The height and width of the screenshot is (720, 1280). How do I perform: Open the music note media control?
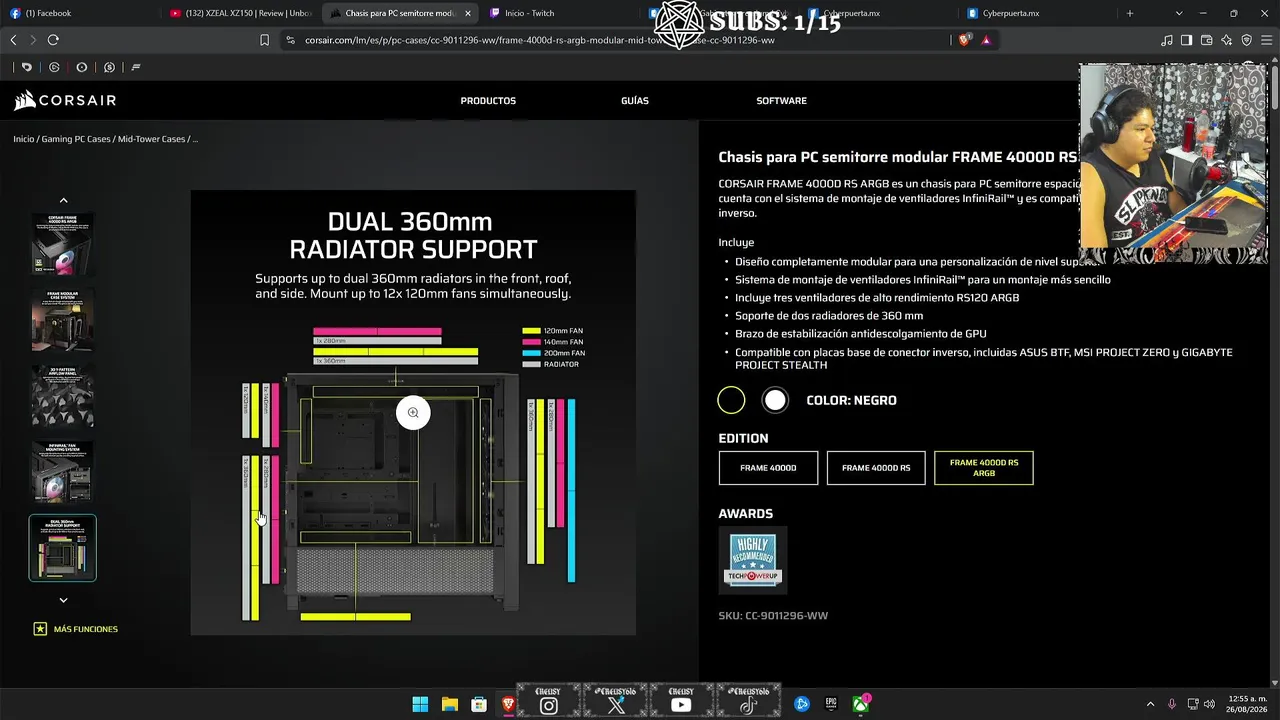coord(1167,40)
